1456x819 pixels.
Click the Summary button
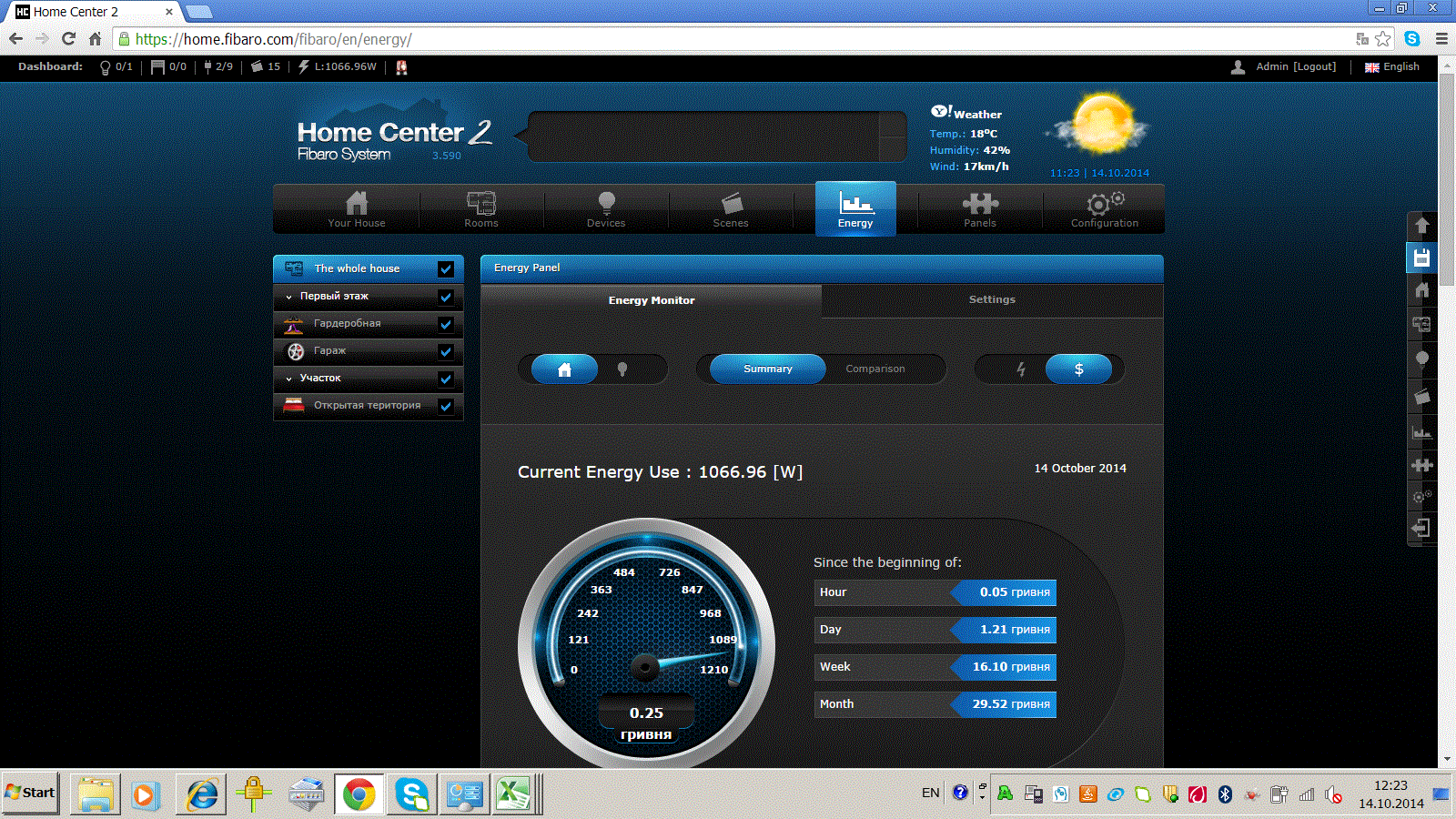coord(768,369)
